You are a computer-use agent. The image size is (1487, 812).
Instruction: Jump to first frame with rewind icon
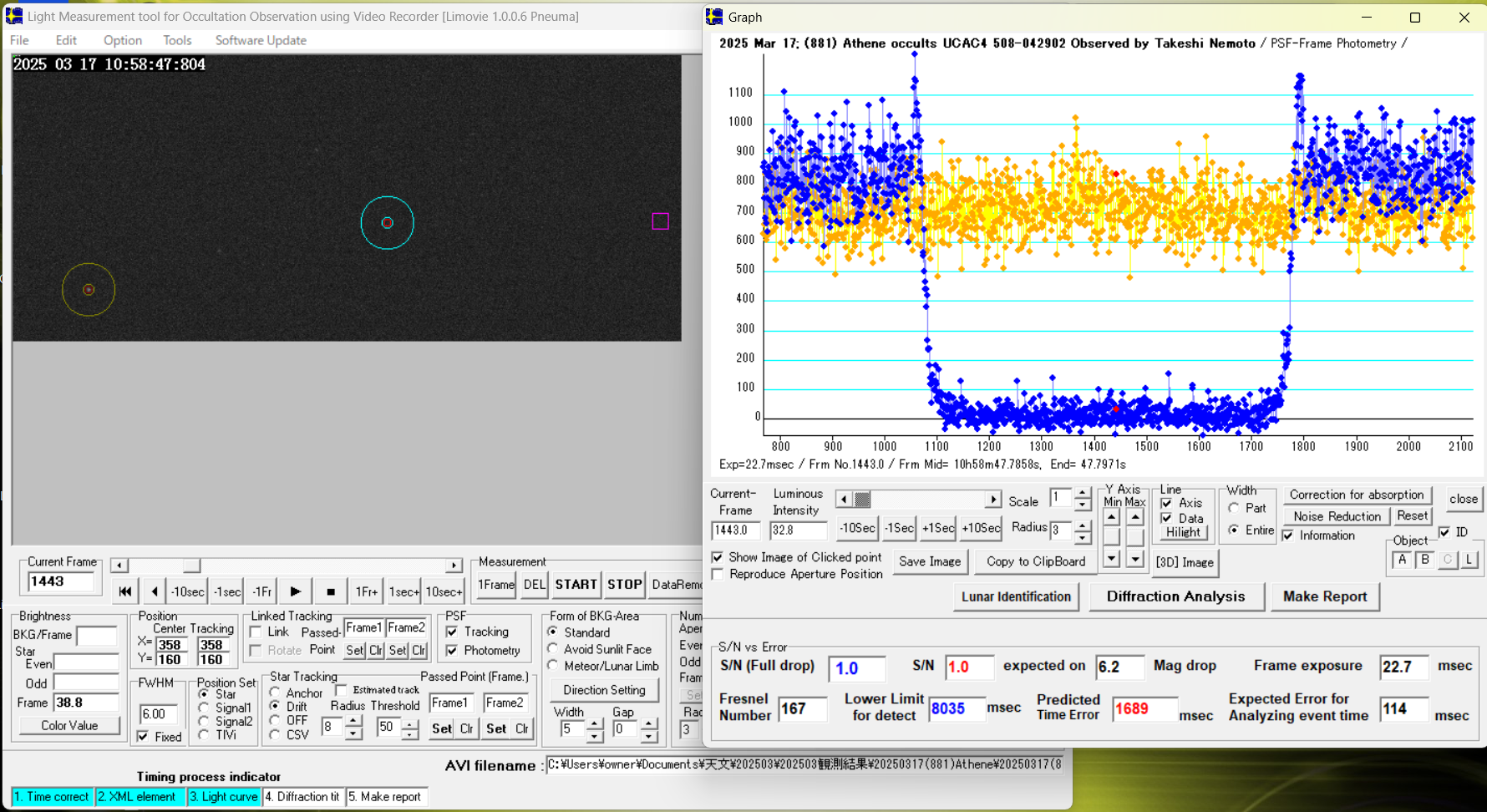point(125,591)
